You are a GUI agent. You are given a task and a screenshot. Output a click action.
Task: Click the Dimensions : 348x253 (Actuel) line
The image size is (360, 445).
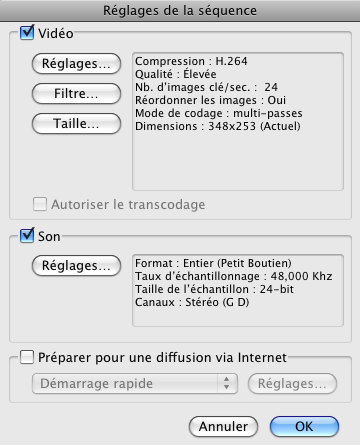pos(218,126)
